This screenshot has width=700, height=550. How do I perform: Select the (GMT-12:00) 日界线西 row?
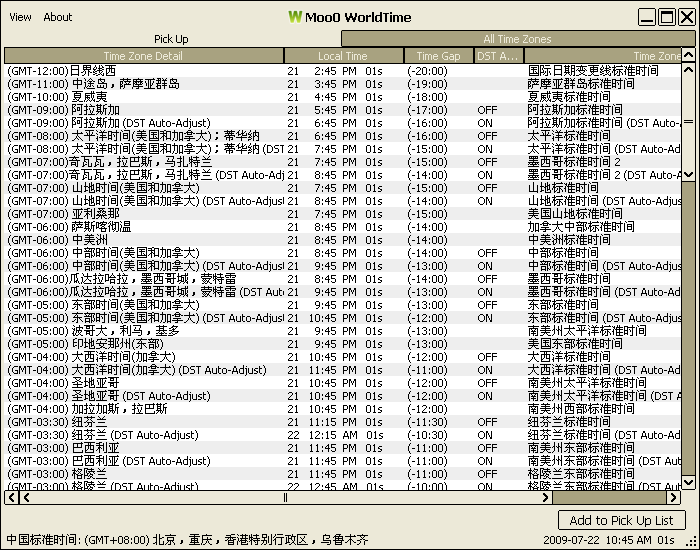coord(343,71)
